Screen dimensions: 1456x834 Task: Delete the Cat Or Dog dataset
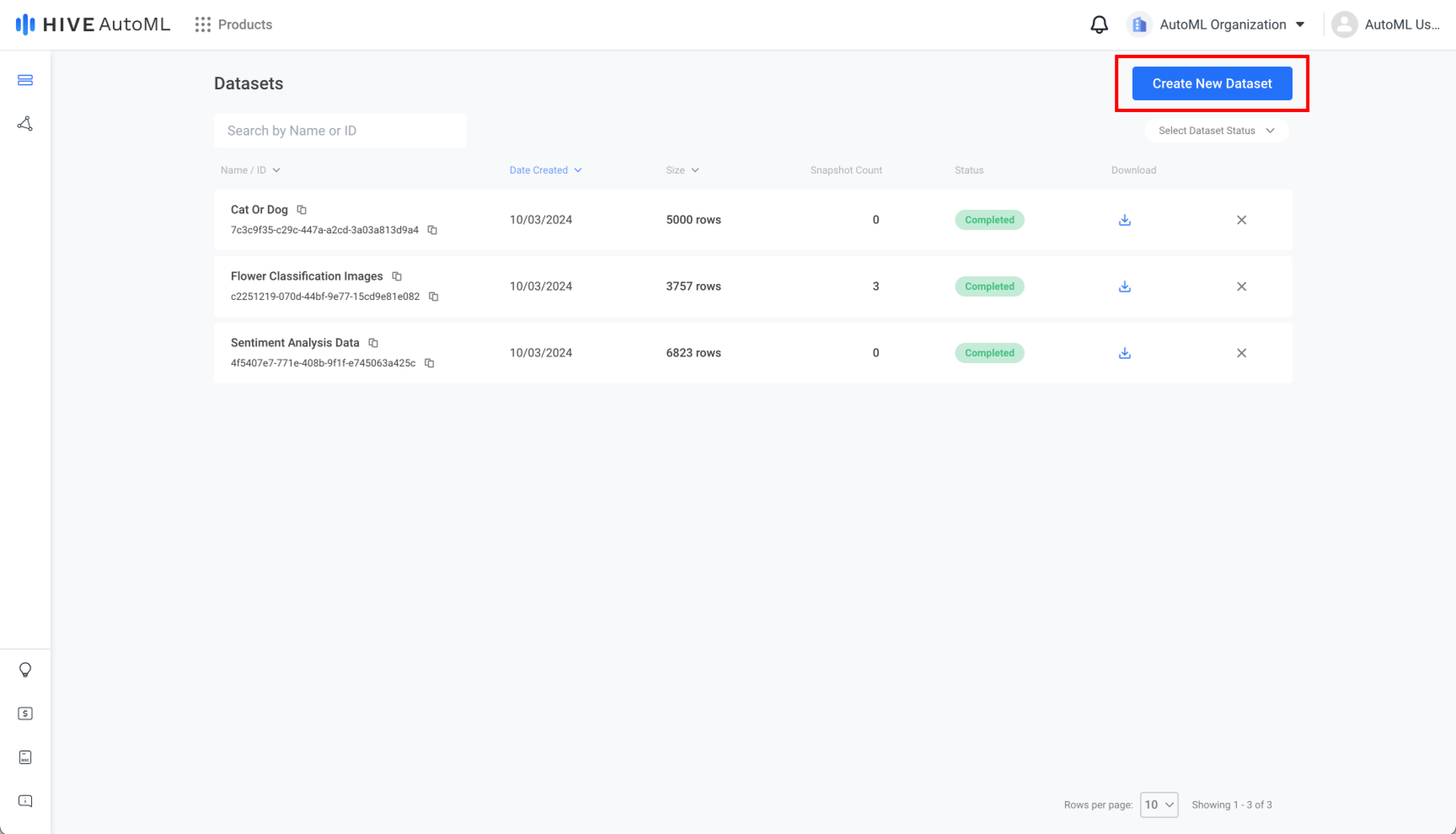pyautogui.click(x=1241, y=220)
